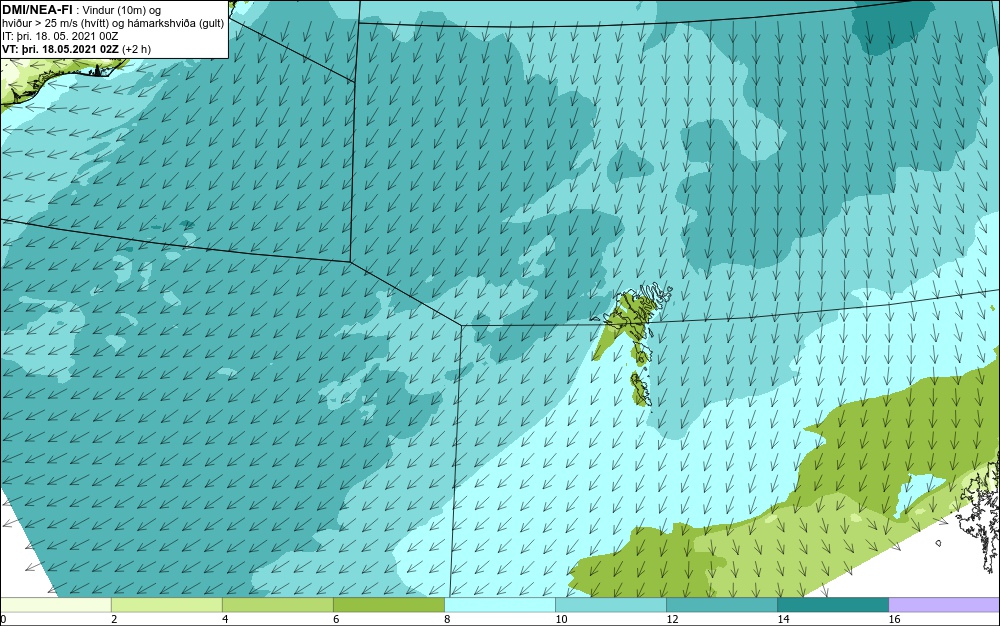Viewport: 1000px width, 626px height.
Task: Click the legend label '16'
Action: pyautogui.click(x=894, y=619)
